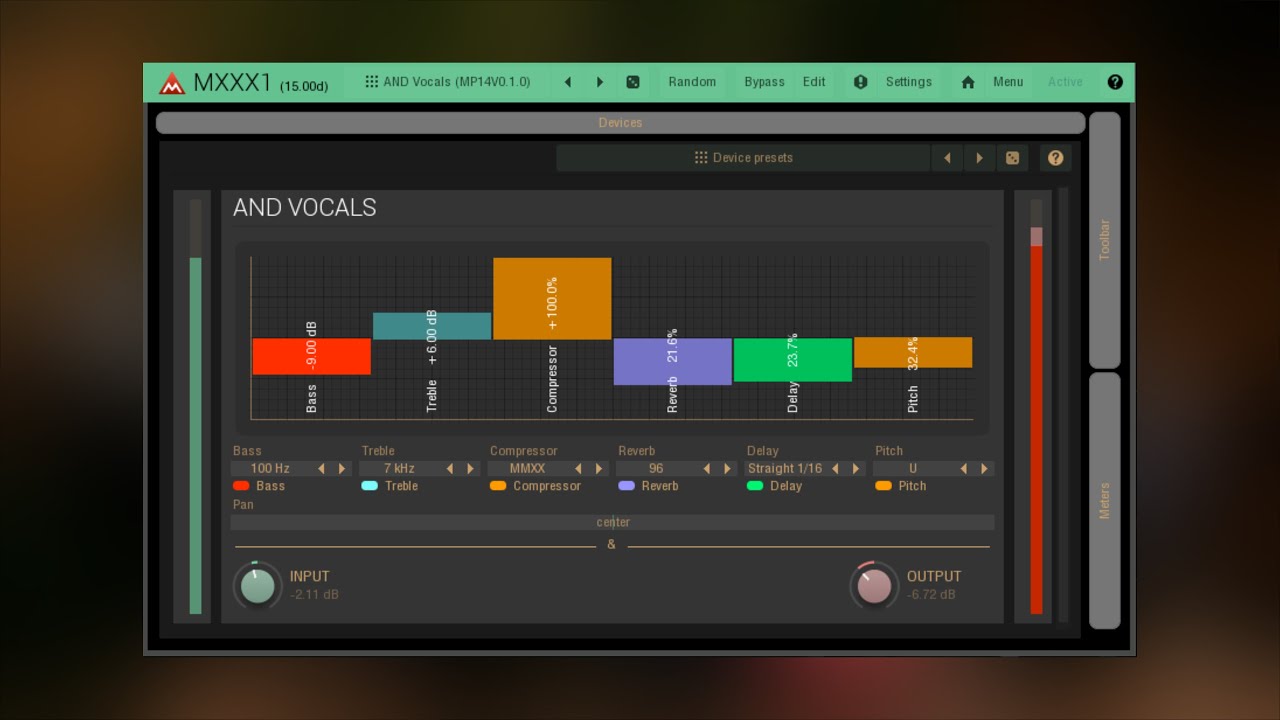This screenshot has width=1280, height=720.
Task: Select next Compressor type
Action: (599, 468)
